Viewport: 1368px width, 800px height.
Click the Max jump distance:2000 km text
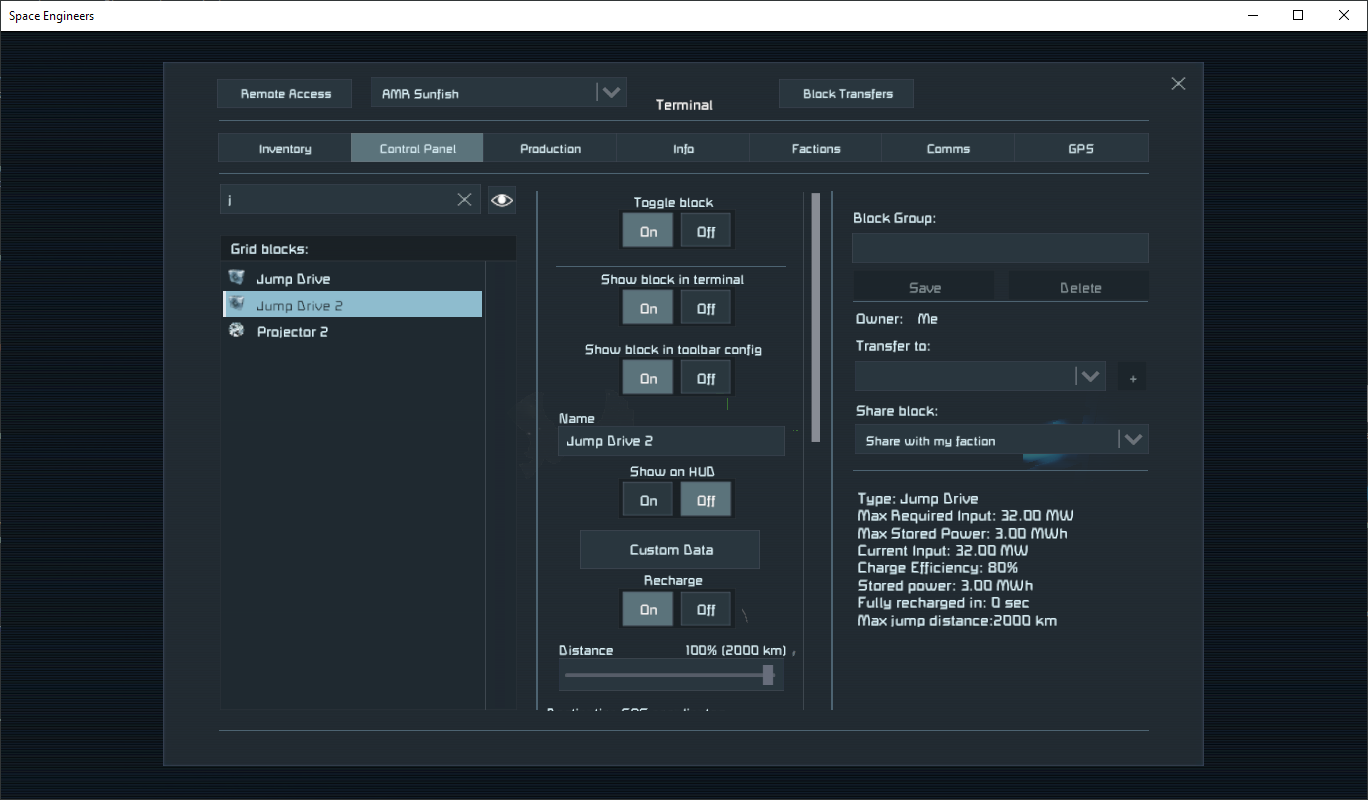point(957,620)
